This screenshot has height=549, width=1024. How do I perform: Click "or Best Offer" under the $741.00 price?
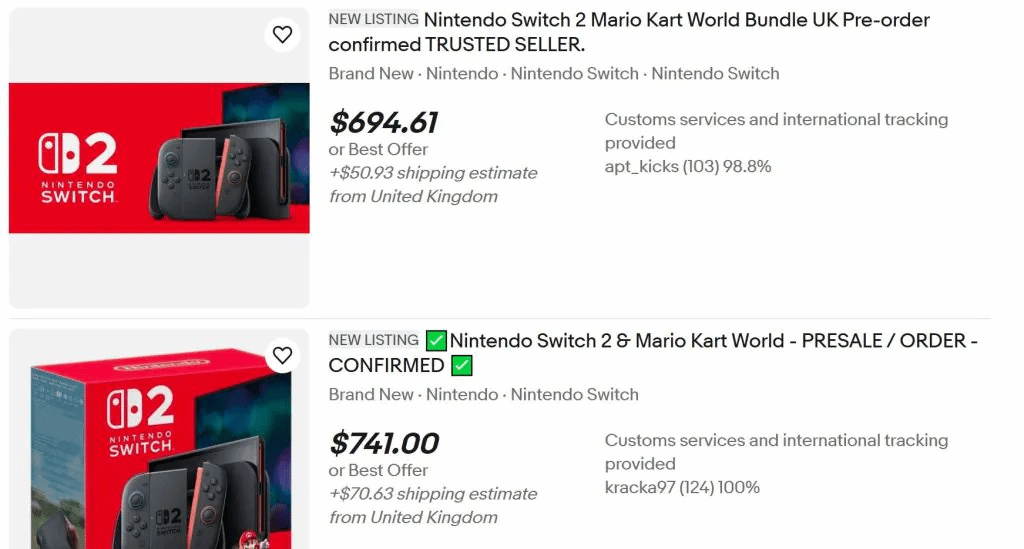pos(378,470)
